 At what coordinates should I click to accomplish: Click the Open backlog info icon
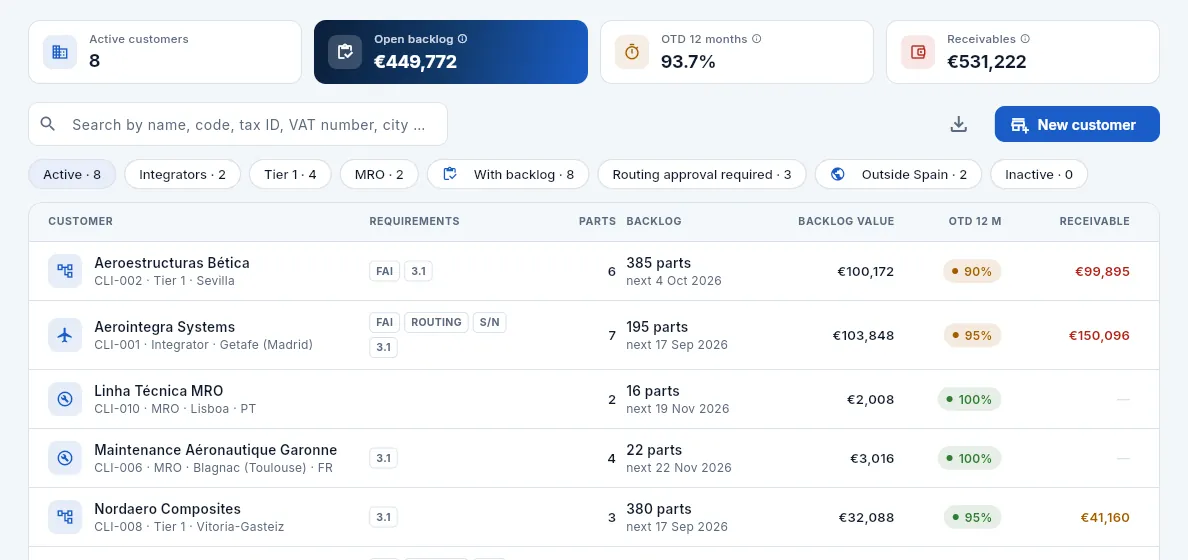point(463,39)
